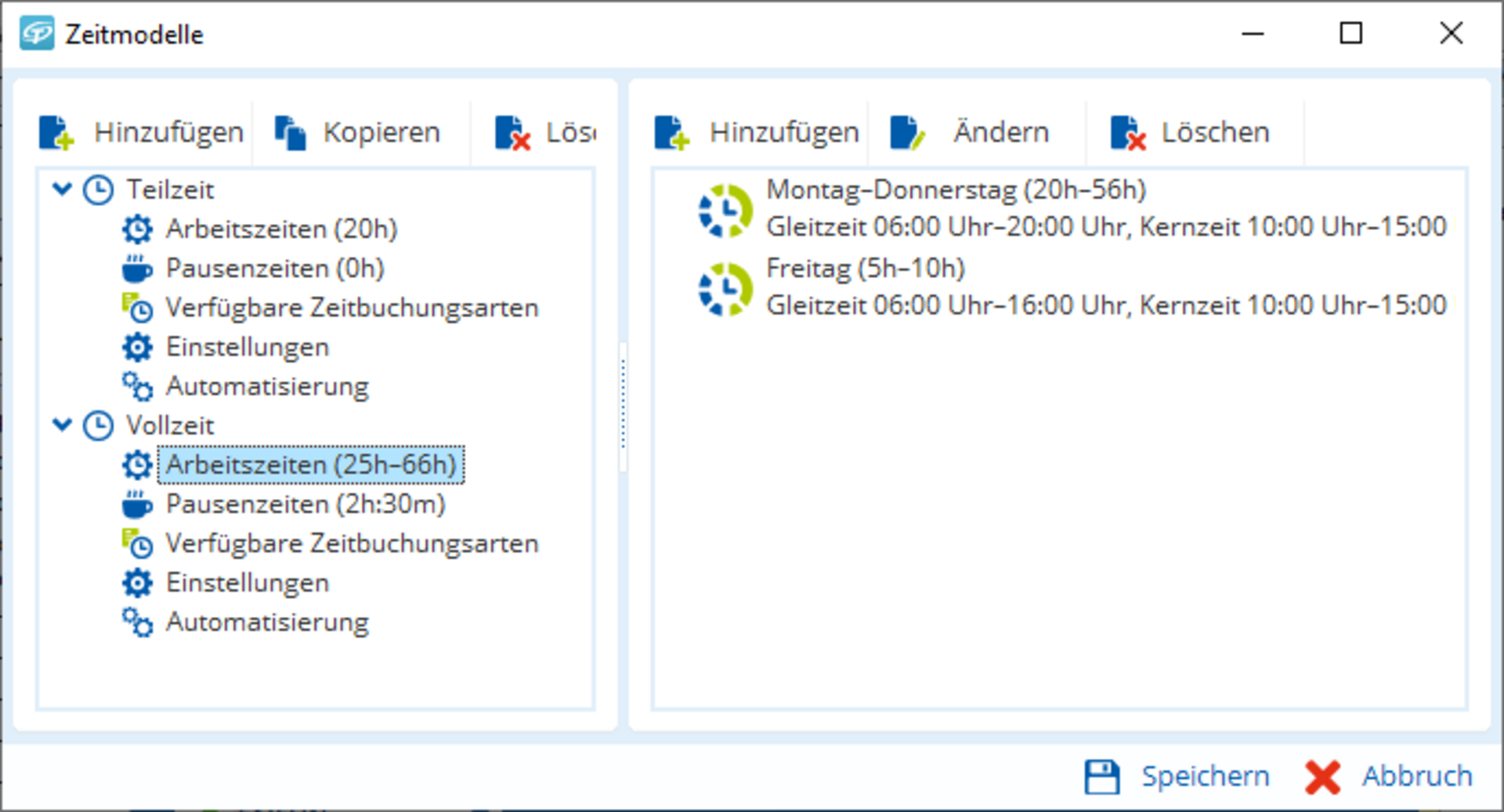Open Einstellungen gear under Teilzeit
The height and width of the screenshot is (812, 1504).
click(137, 347)
